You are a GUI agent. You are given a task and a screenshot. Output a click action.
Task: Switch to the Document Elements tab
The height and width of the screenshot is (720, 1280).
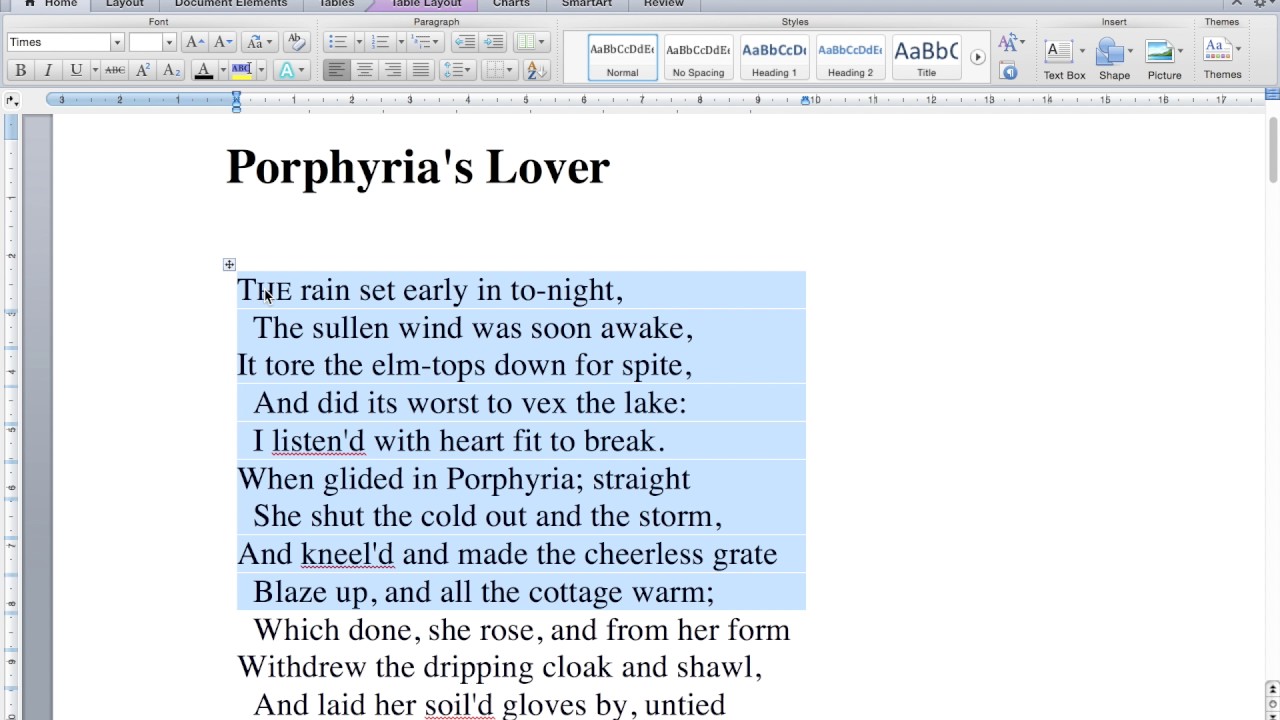[231, 4]
